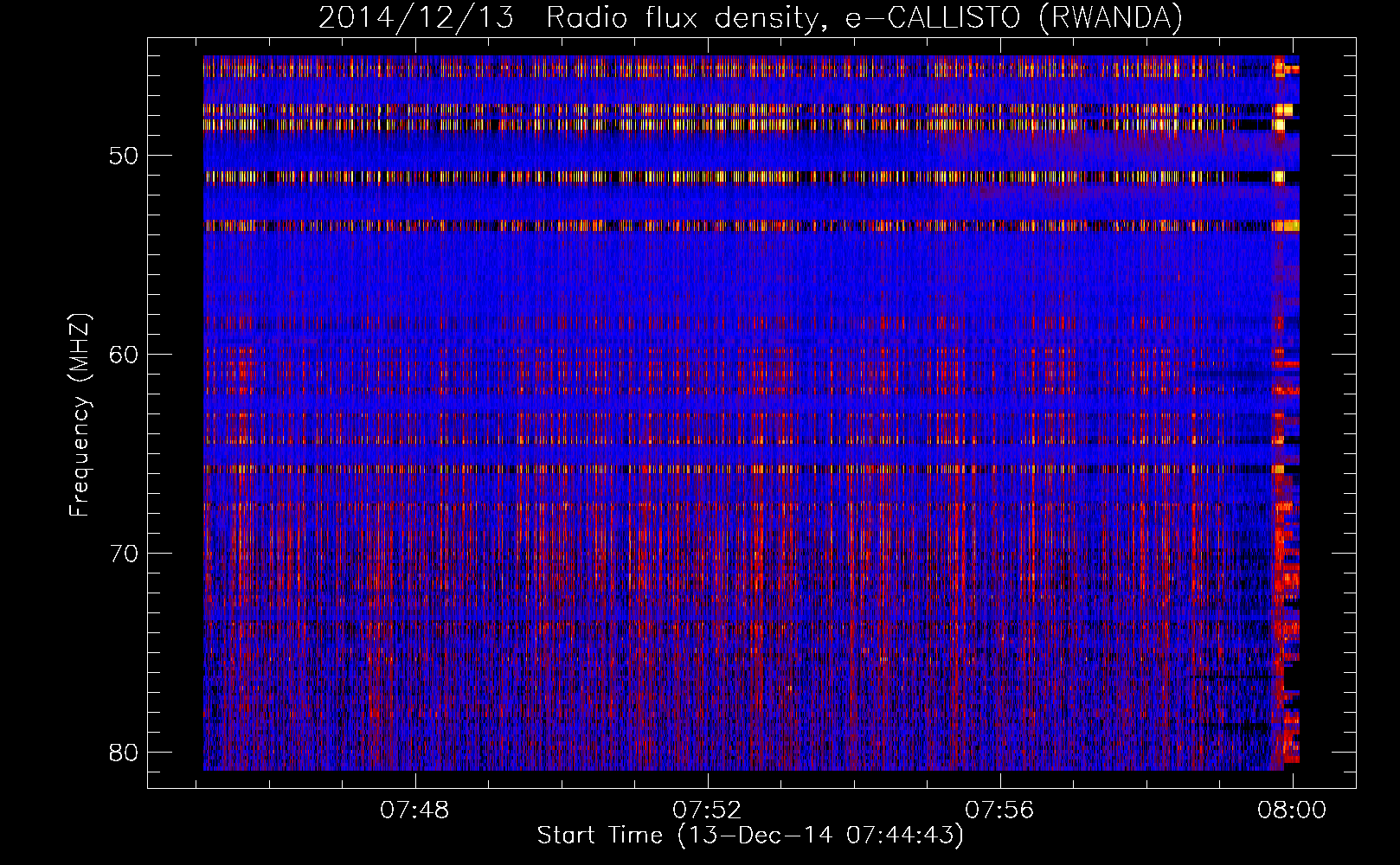Click the 70 MHz frequency tick label
This screenshot has height=865, width=1400.
pyautogui.click(x=125, y=554)
